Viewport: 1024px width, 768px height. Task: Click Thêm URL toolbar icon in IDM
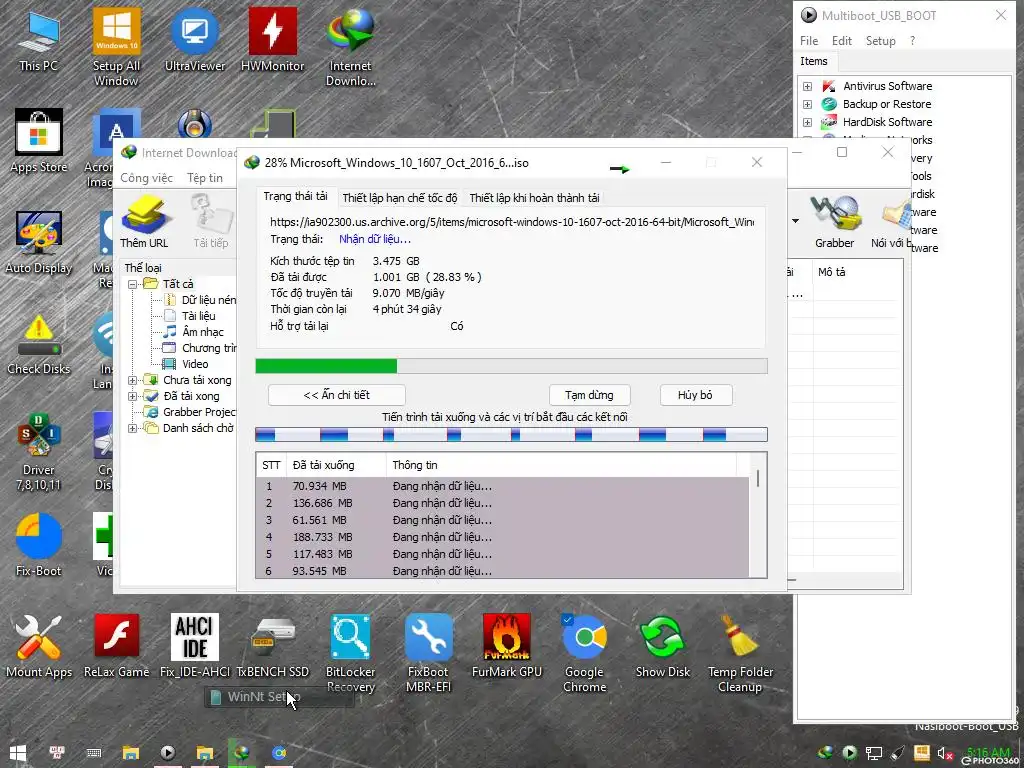pyautogui.click(x=144, y=222)
